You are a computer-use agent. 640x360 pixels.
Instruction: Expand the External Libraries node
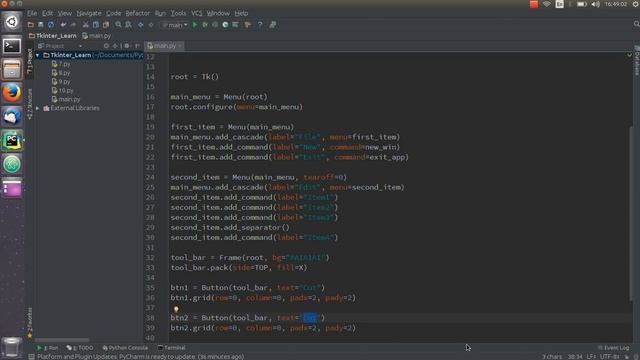(x=38, y=108)
